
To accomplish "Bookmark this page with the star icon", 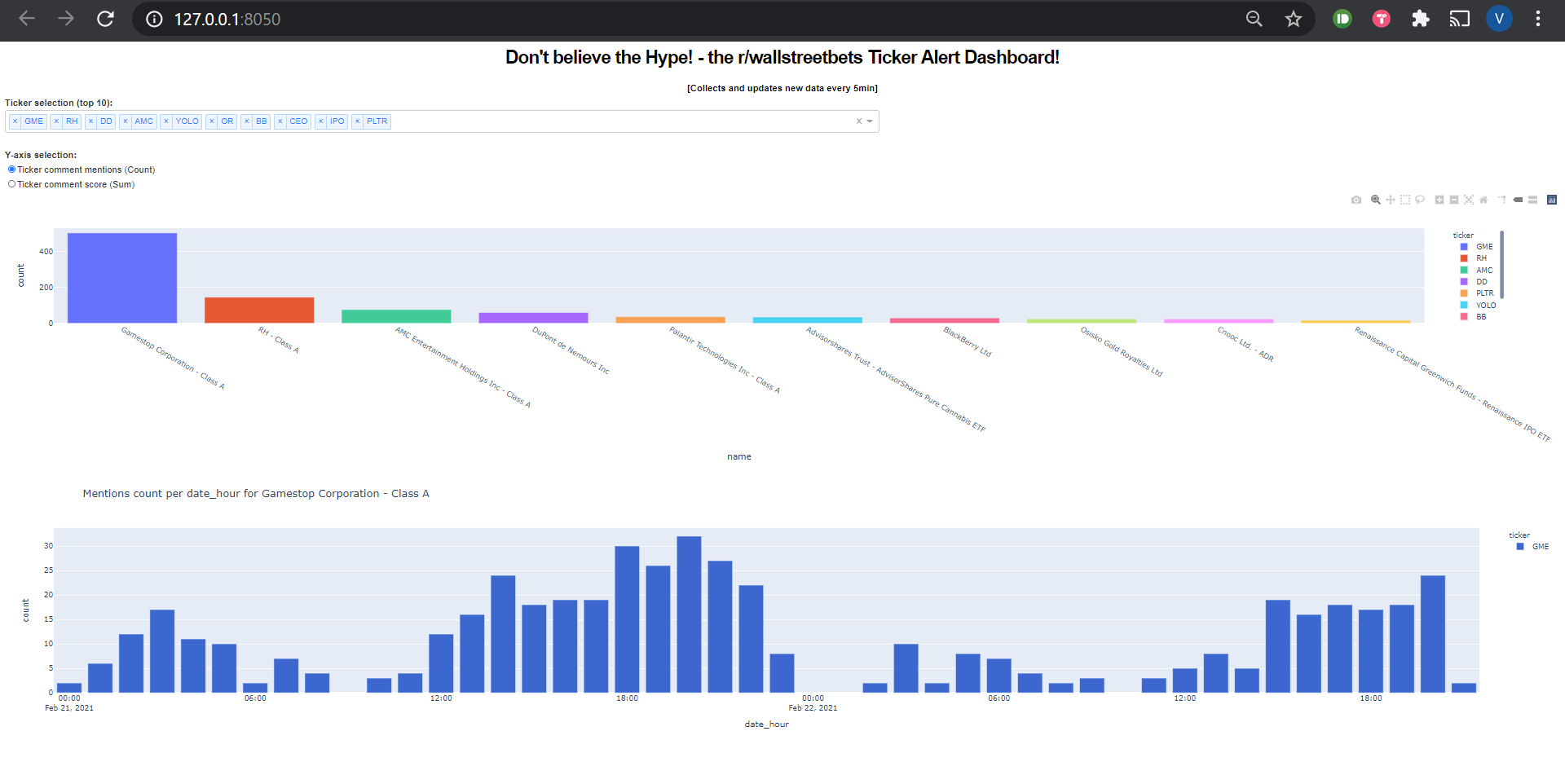I will click(x=1294, y=19).
